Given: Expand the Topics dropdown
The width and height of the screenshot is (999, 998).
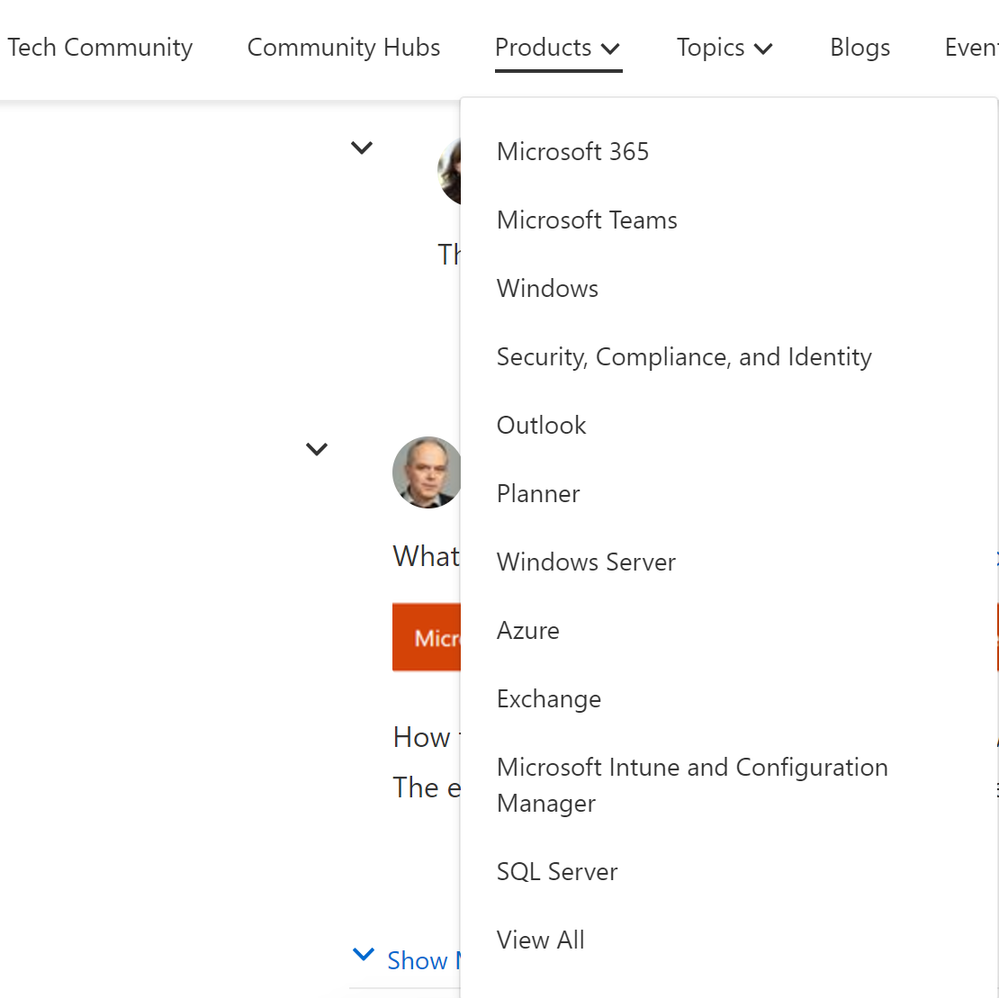Looking at the screenshot, I should [x=724, y=48].
